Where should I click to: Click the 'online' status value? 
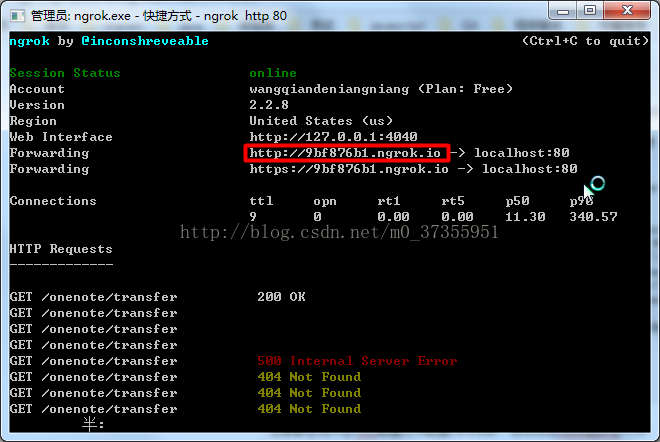pos(273,73)
